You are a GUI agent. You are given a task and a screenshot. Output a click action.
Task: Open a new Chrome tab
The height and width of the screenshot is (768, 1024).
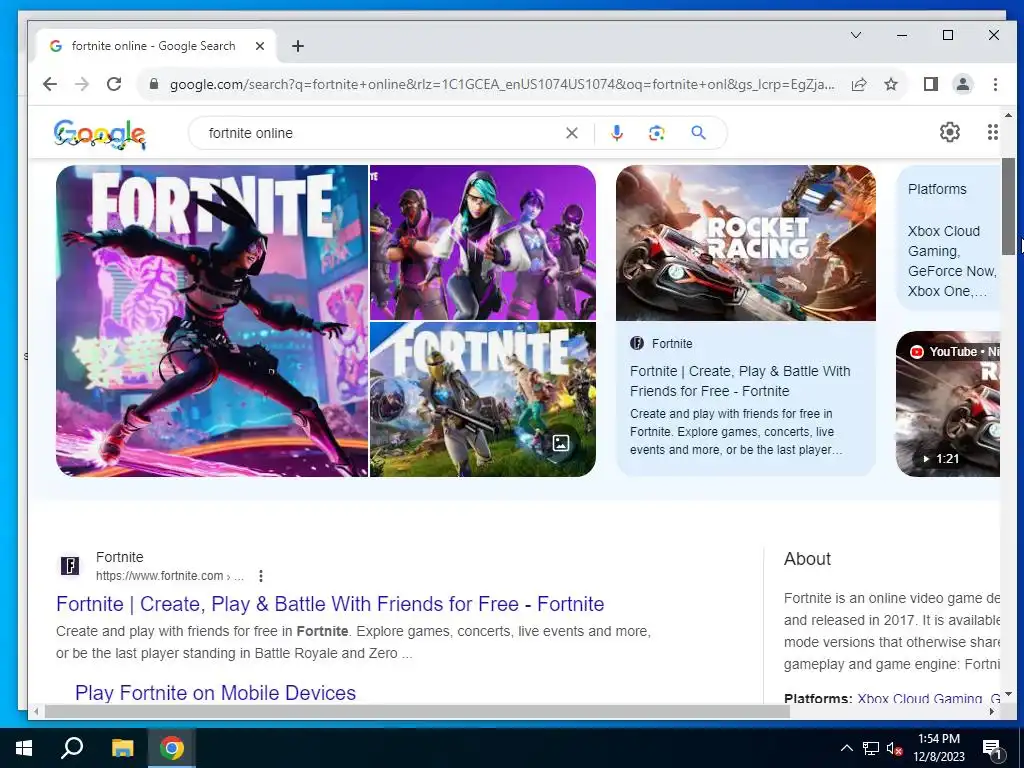[298, 46]
